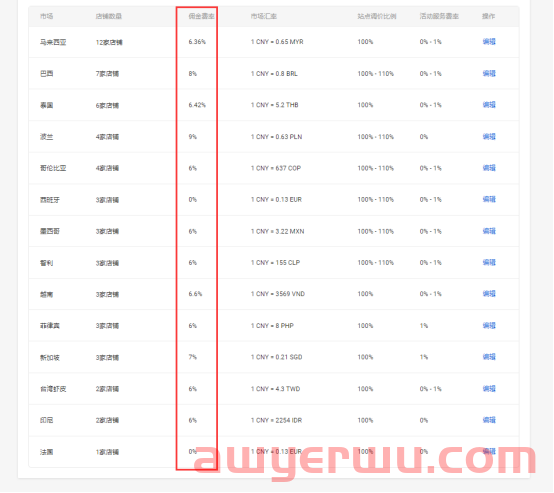
Task: Edit the 台湾虾皮 market row
Action: pyautogui.click(x=489, y=389)
